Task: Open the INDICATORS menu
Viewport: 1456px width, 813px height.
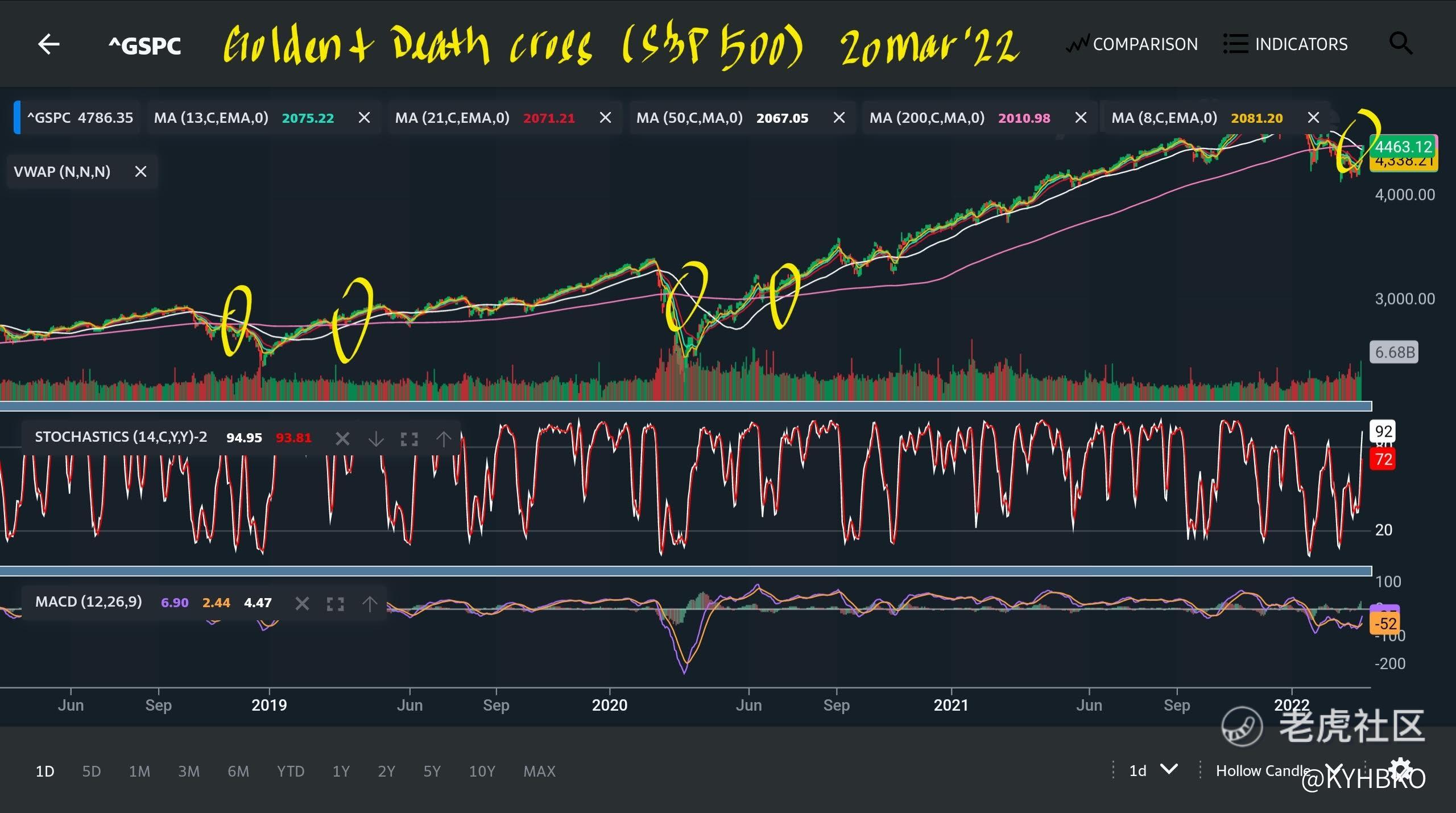Action: tap(1285, 44)
